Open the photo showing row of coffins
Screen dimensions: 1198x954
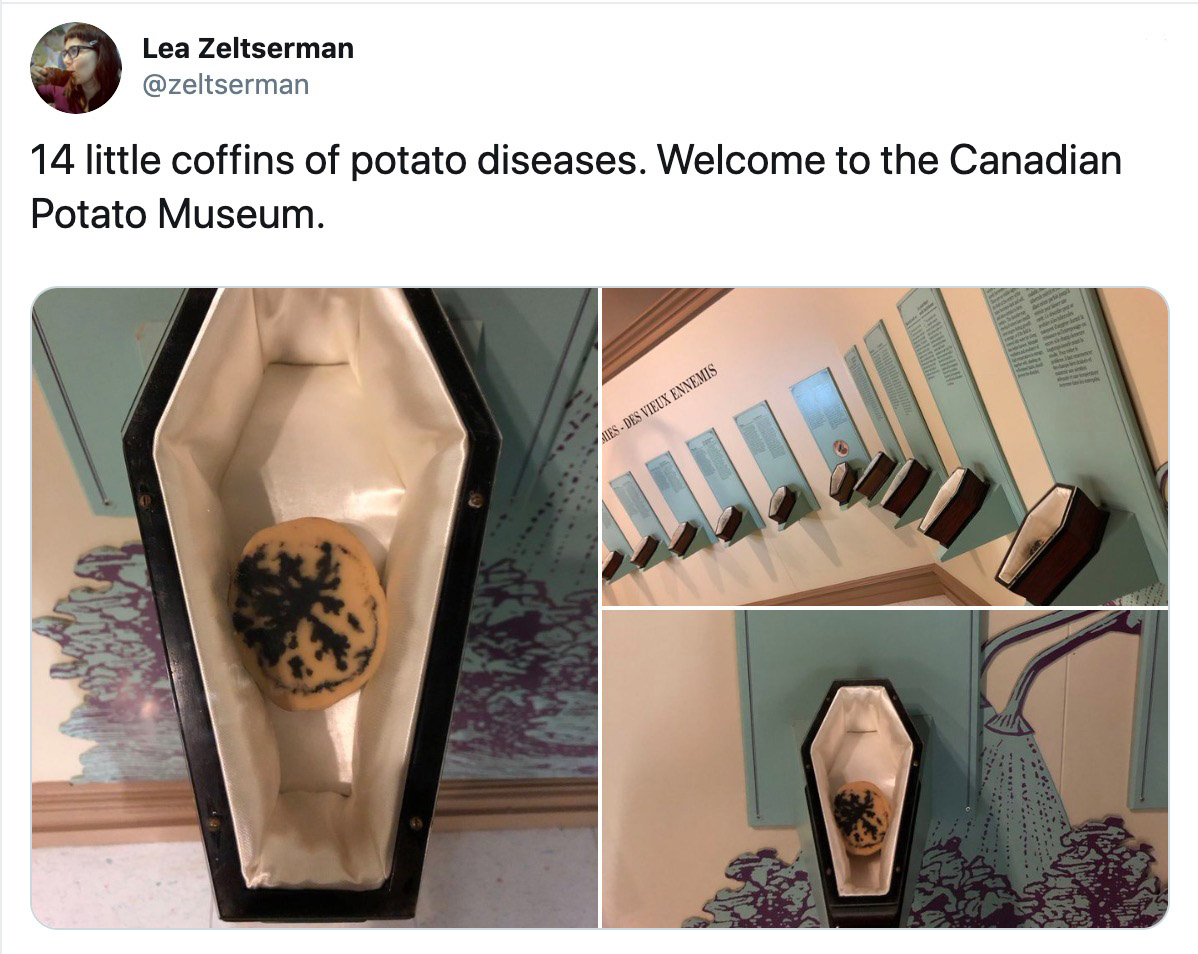click(x=885, y=446)
